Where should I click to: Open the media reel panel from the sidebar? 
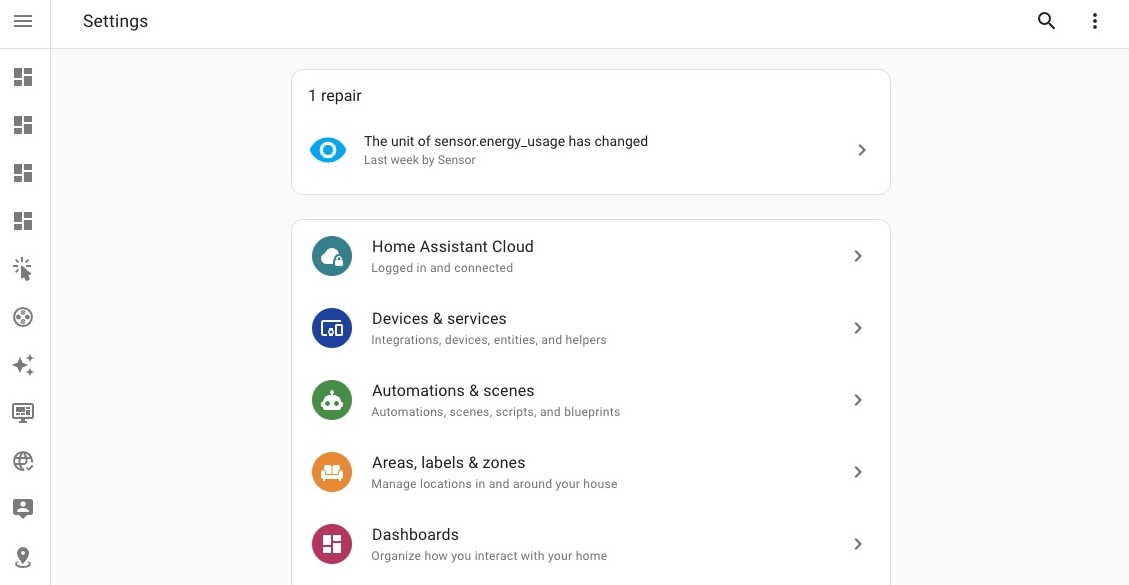23,317
